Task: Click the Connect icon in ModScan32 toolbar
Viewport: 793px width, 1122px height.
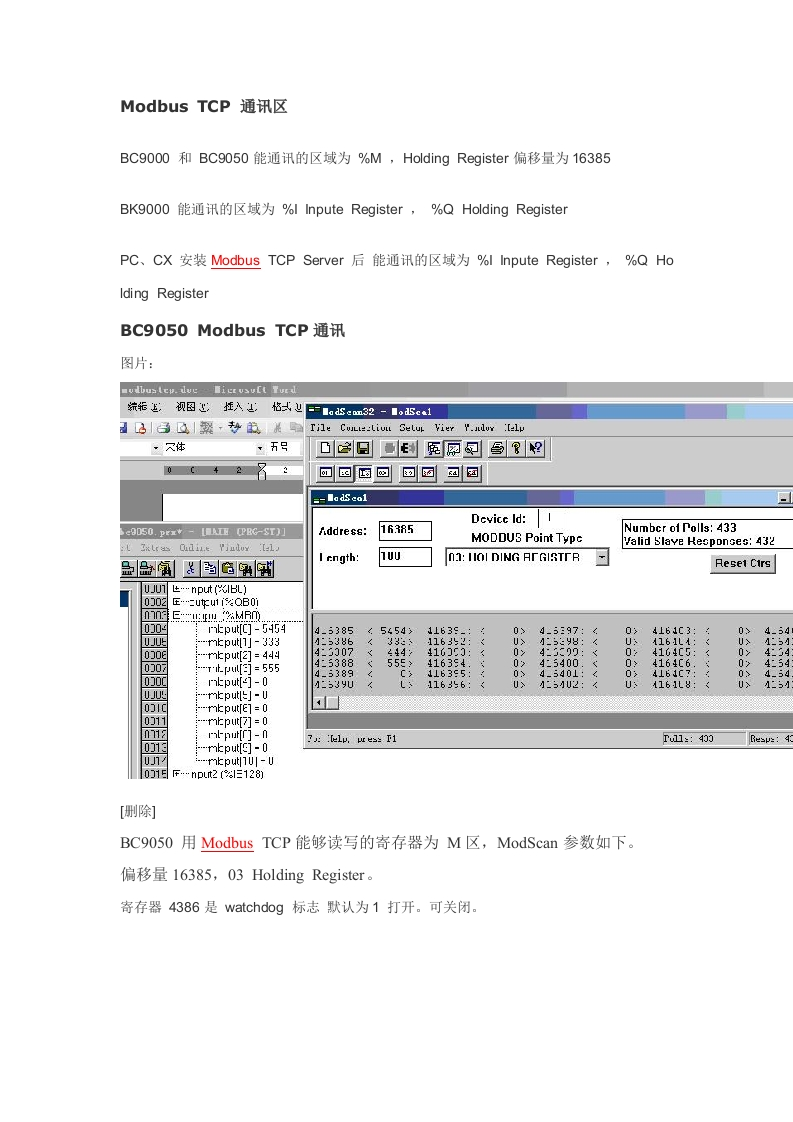Action: point(389,449)
